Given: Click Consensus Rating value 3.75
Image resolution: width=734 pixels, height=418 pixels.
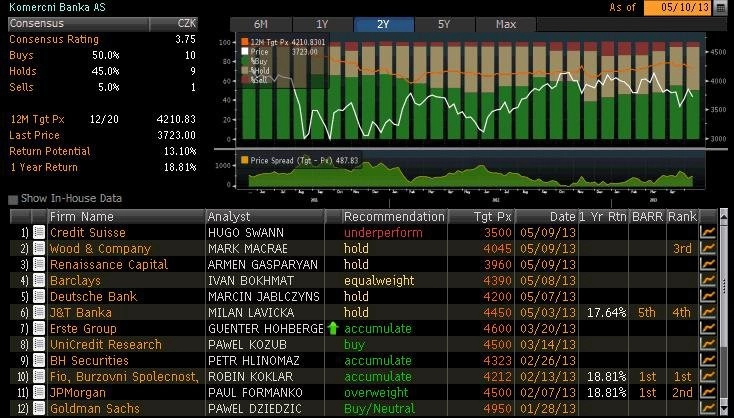Looking at the screenshot, I should [x=185, y=39].
